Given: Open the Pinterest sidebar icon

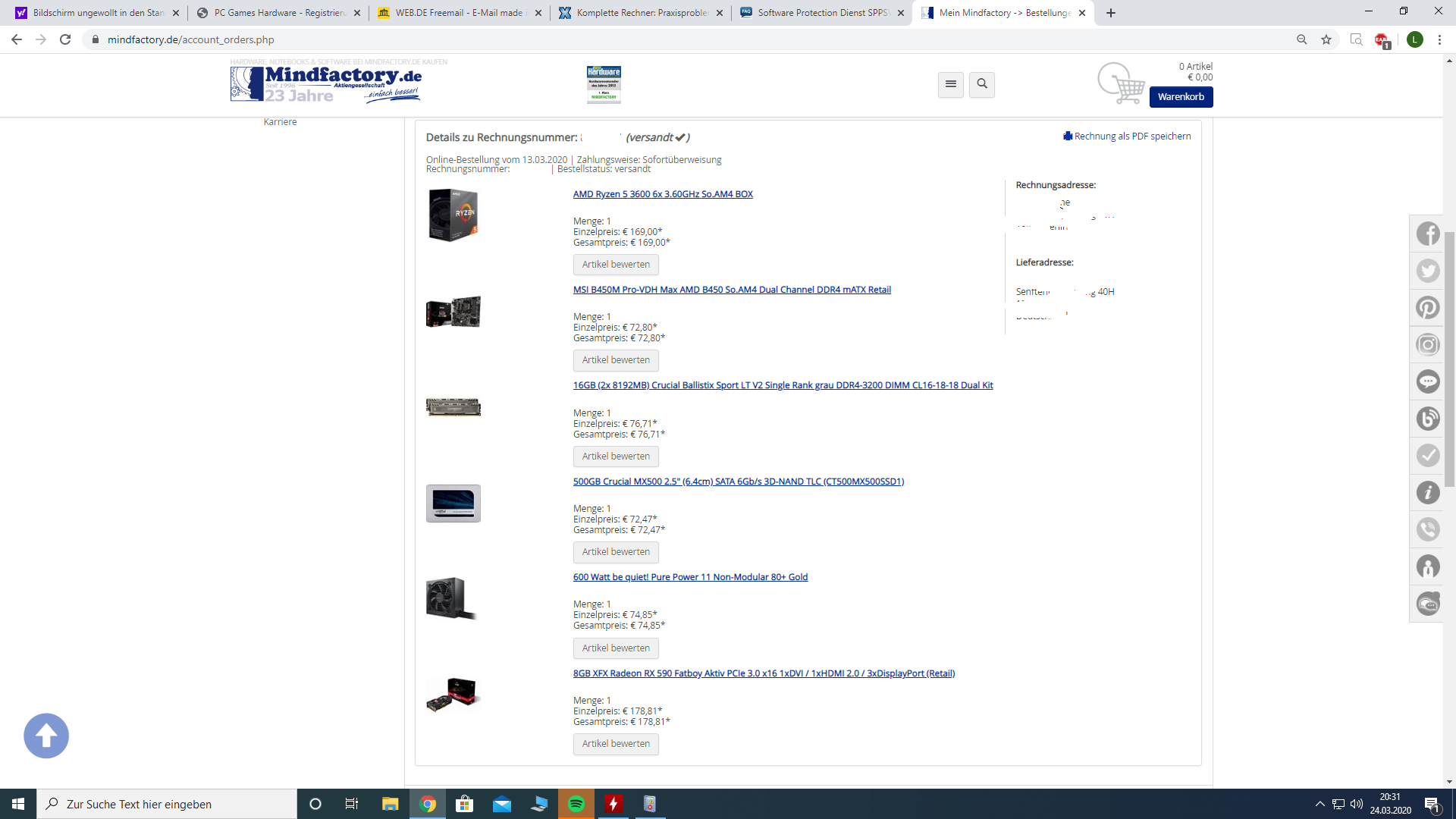Looking at the screenshot, I should 1427,308.
